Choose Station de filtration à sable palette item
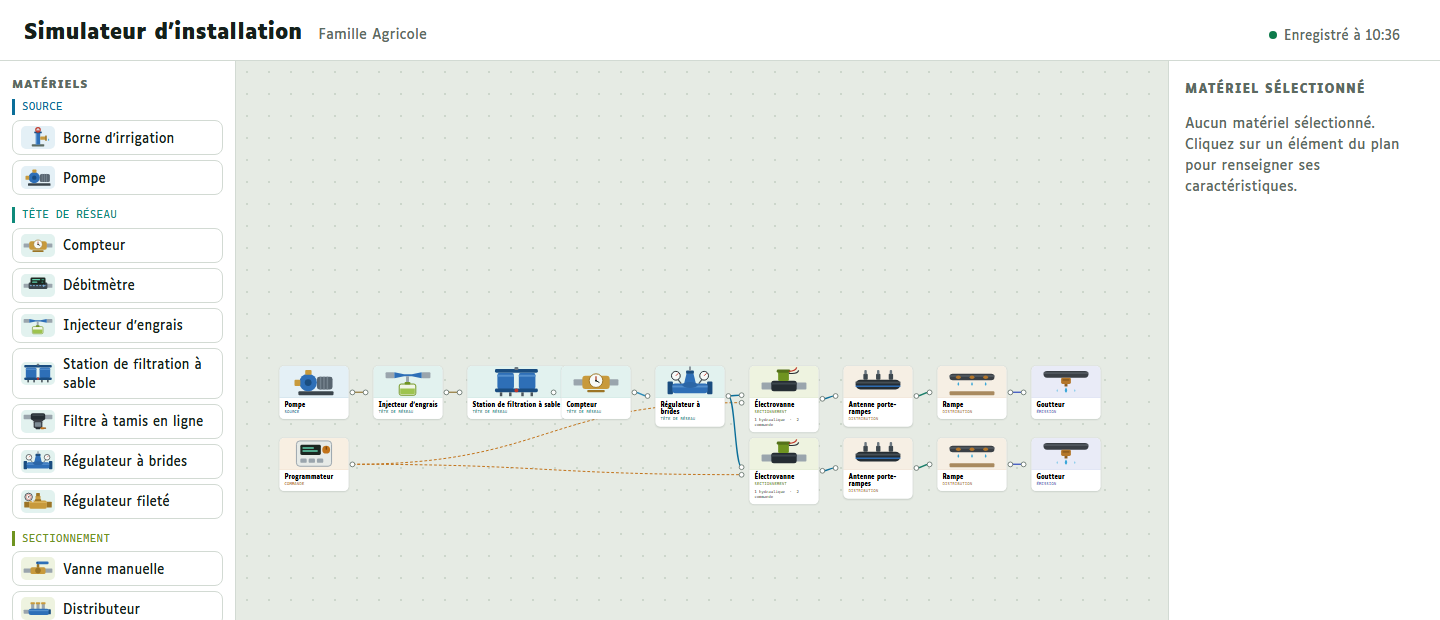The height and width of the screenshot is (620, 1440). [117, 373]
